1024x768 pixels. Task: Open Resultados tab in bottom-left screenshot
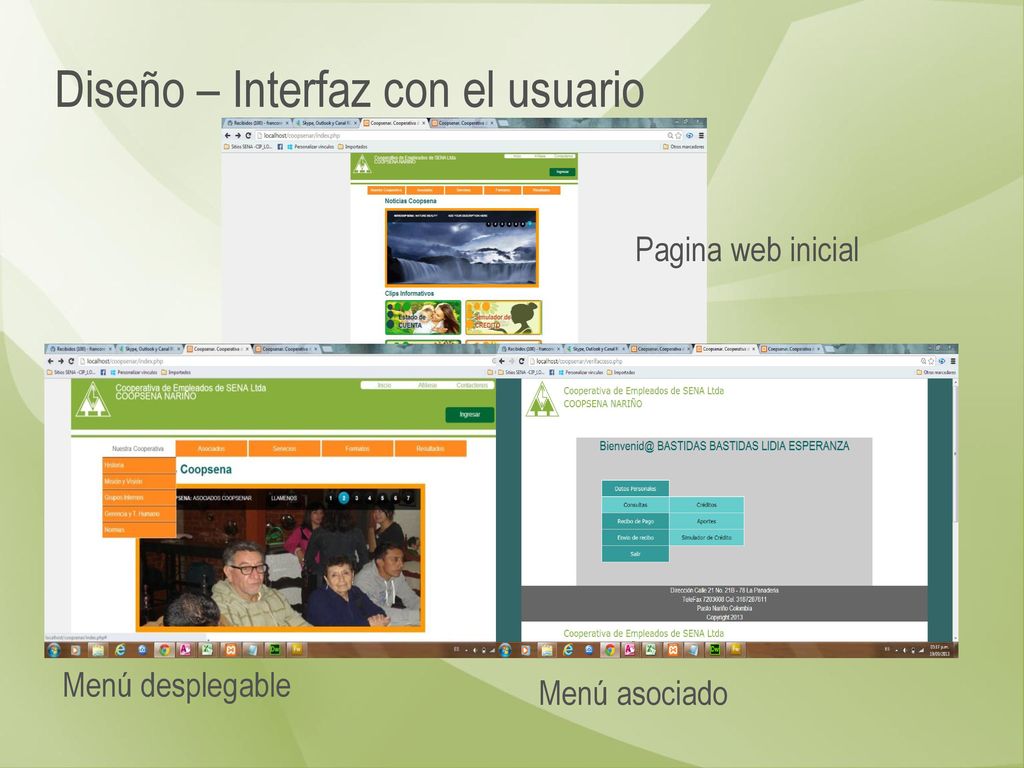(x=430, y=449)
